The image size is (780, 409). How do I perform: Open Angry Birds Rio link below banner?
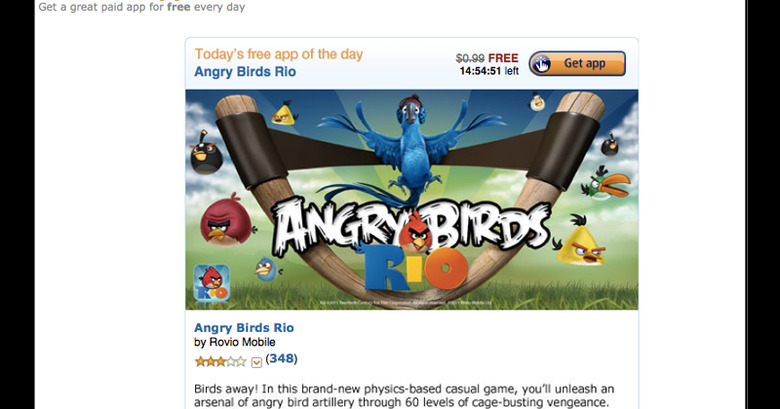pos(244,328)
